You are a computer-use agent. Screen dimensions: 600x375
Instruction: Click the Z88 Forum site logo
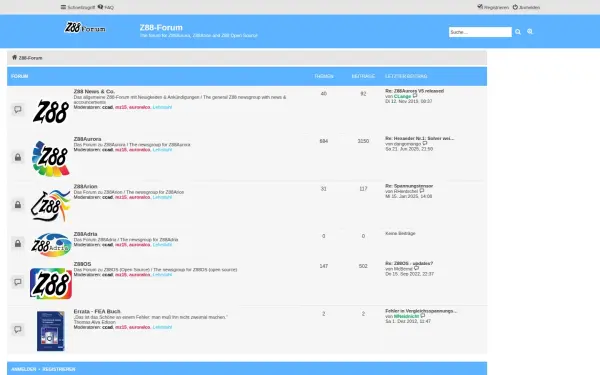(x=85, y=28)
